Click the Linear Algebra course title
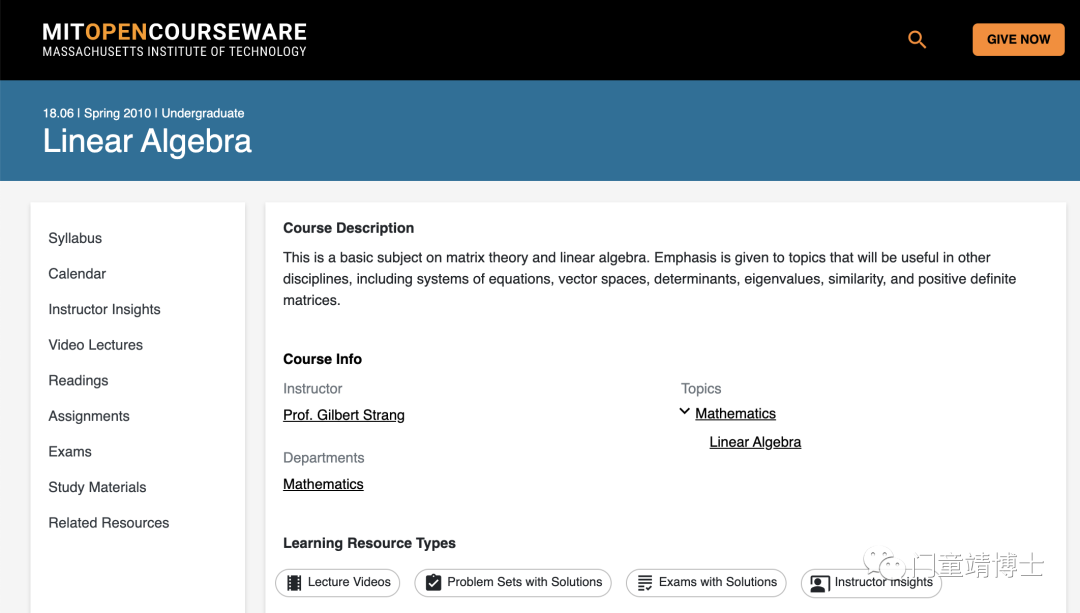 (x=147, y=141)
